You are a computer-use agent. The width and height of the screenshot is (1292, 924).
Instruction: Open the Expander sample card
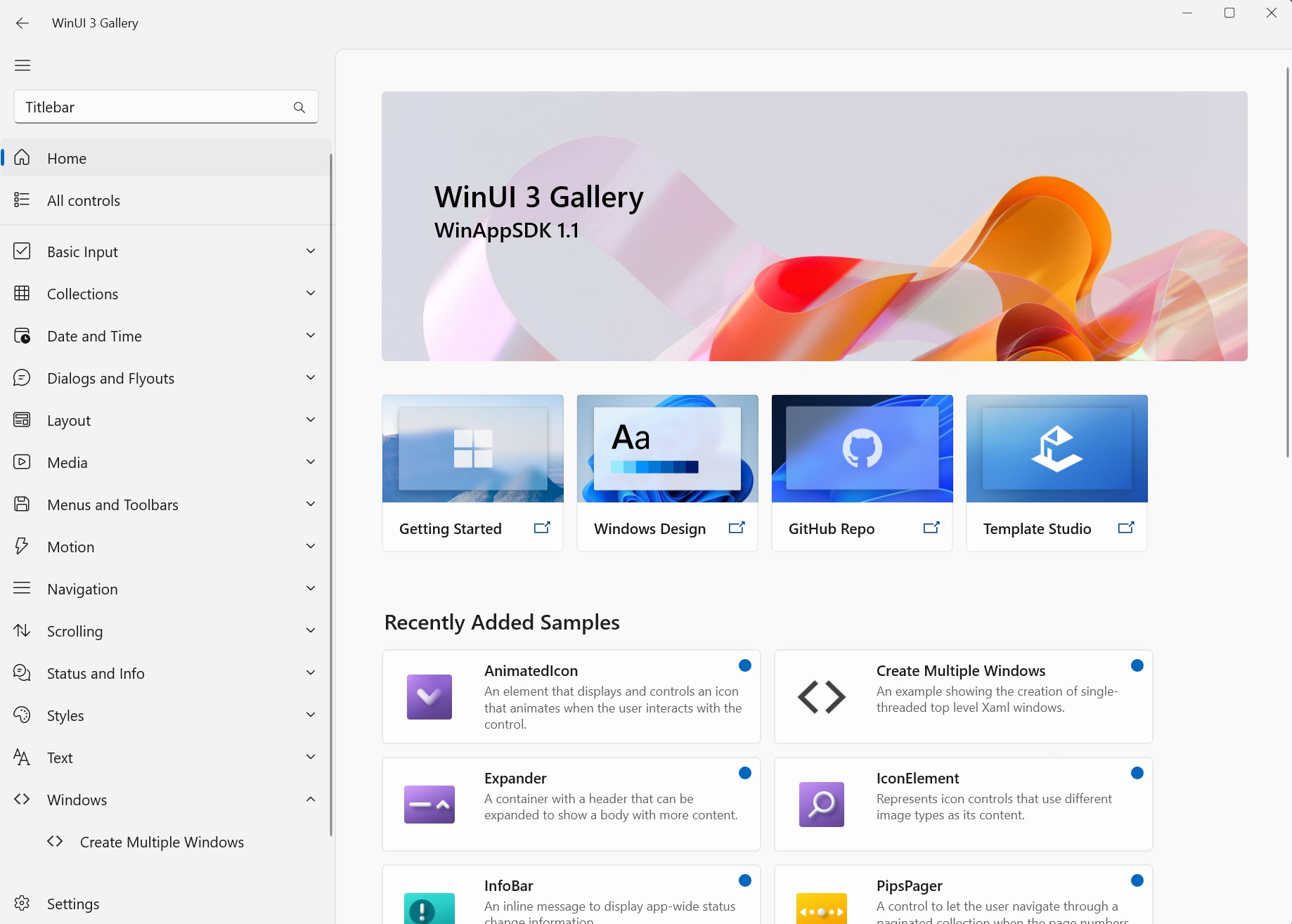click(571, 804)
